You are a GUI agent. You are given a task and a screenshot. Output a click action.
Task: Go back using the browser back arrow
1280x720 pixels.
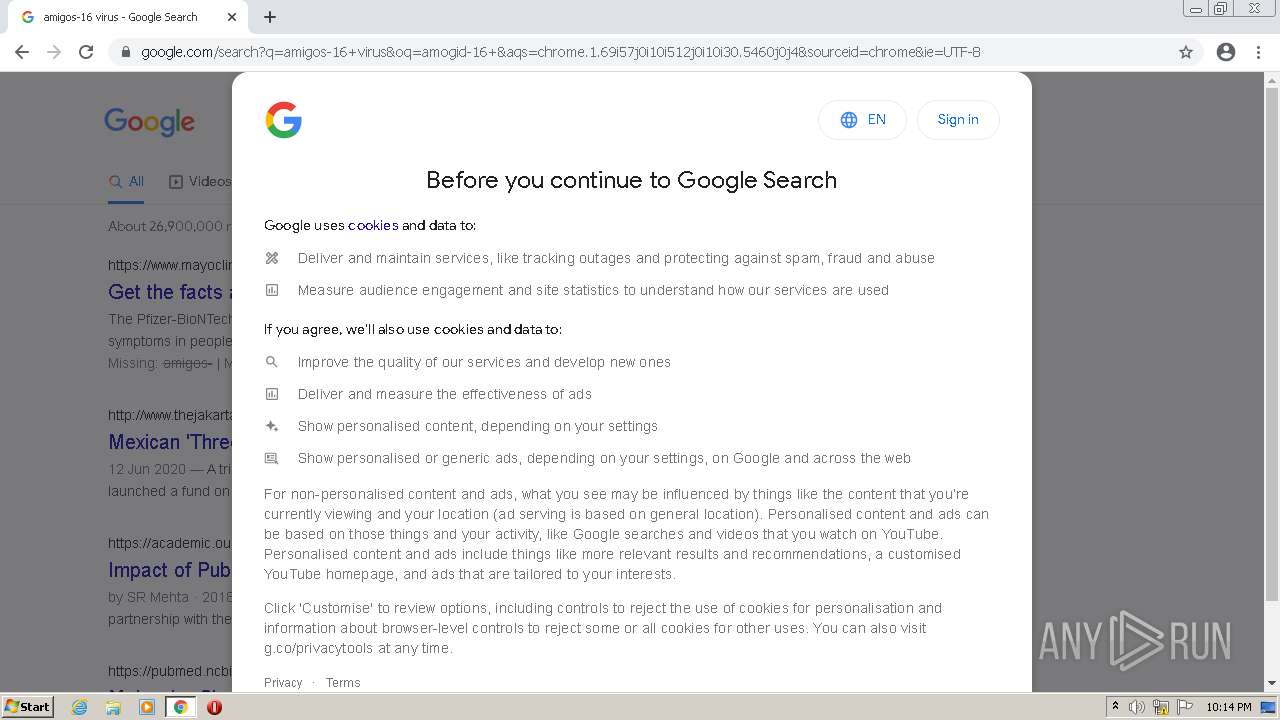[22, 52]
